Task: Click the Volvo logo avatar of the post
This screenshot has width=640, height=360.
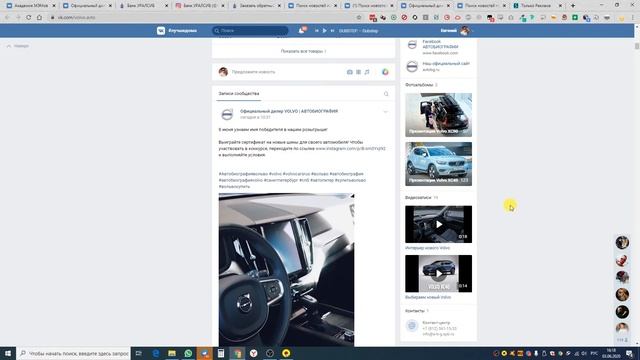Action: (227, 114)
